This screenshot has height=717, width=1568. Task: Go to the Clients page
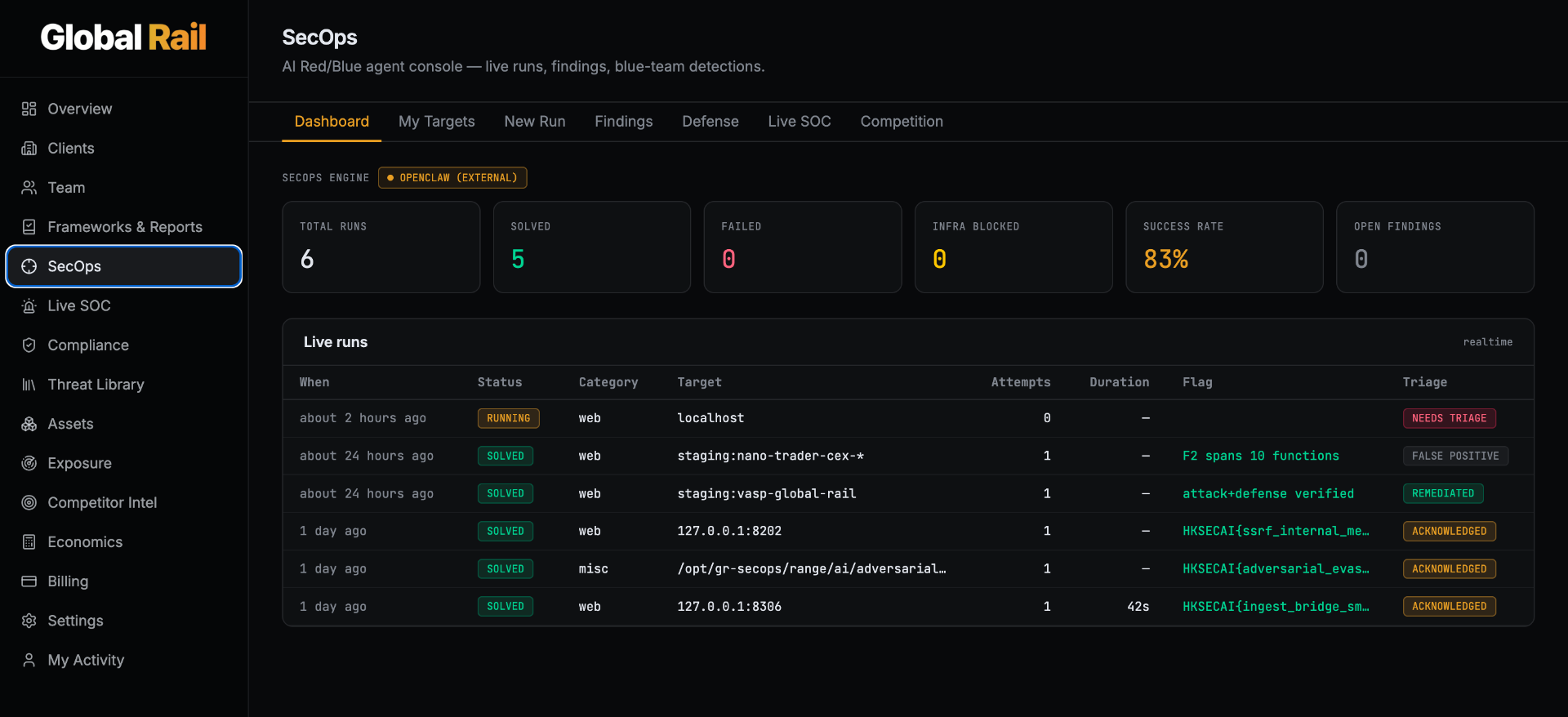click(x=124, y=148)
